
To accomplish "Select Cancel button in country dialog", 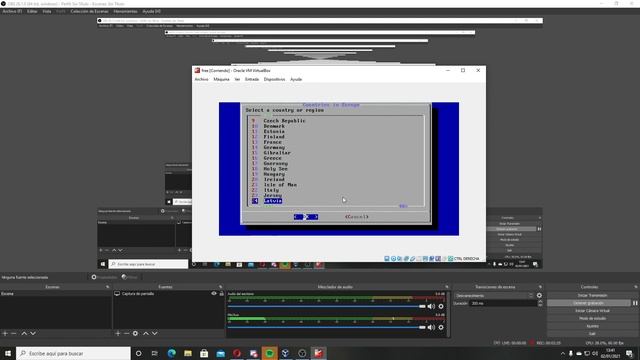I will tap(356, 217).
